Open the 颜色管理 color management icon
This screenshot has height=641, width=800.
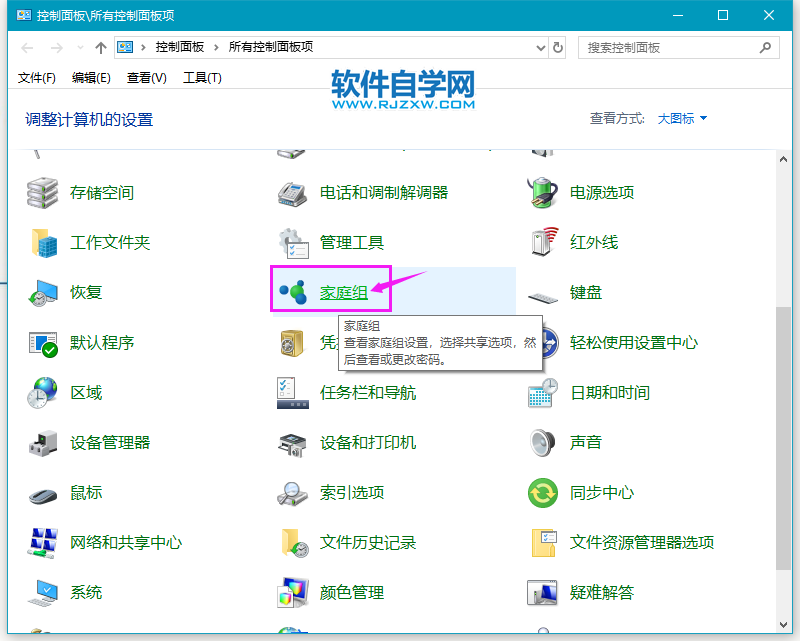293,592
